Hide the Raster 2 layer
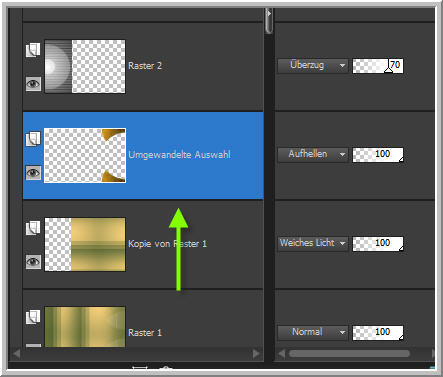 tap(33, 84)
